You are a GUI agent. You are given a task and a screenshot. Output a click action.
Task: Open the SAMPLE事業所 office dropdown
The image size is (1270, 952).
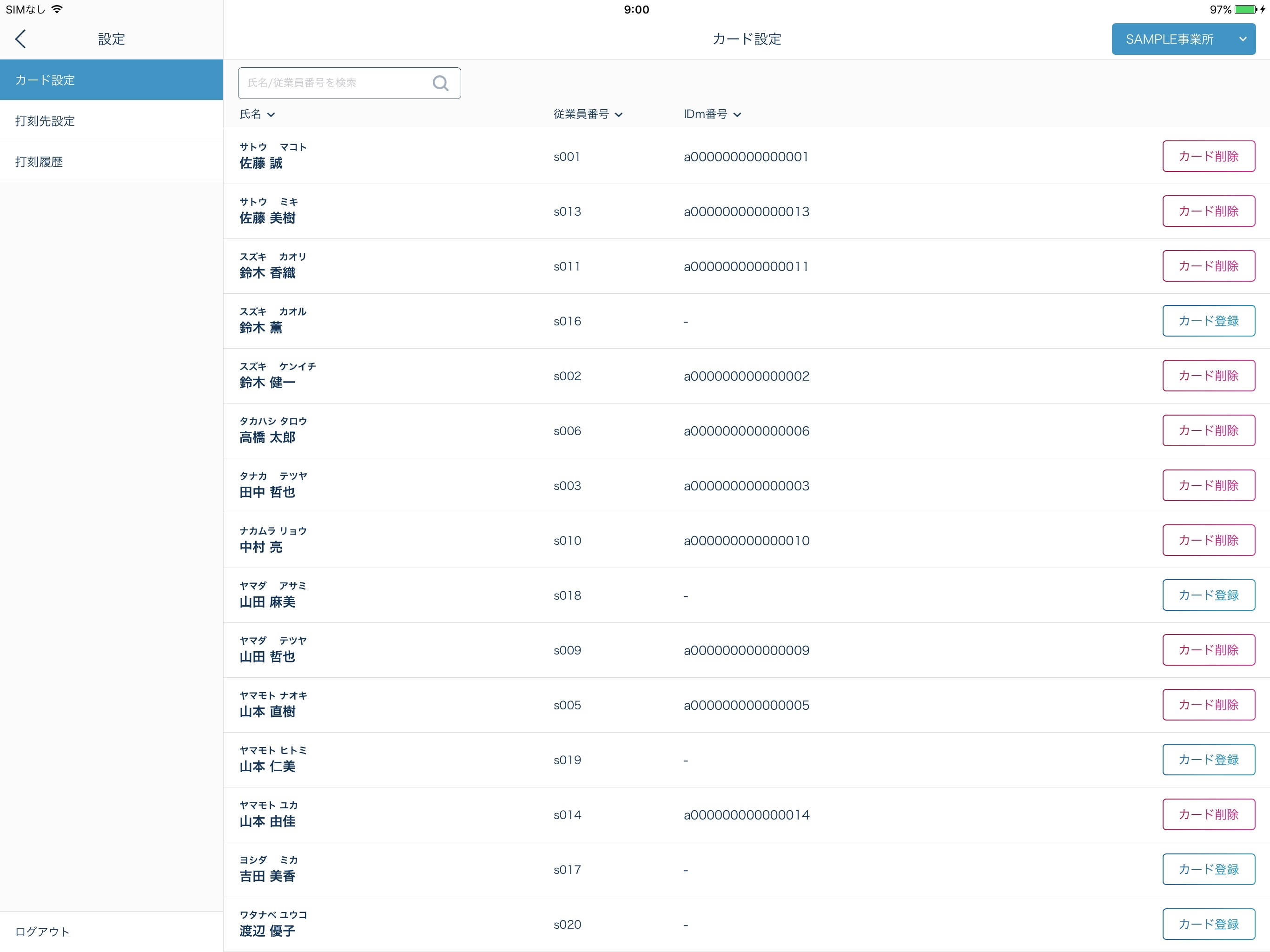click(x=1183, y=39)
